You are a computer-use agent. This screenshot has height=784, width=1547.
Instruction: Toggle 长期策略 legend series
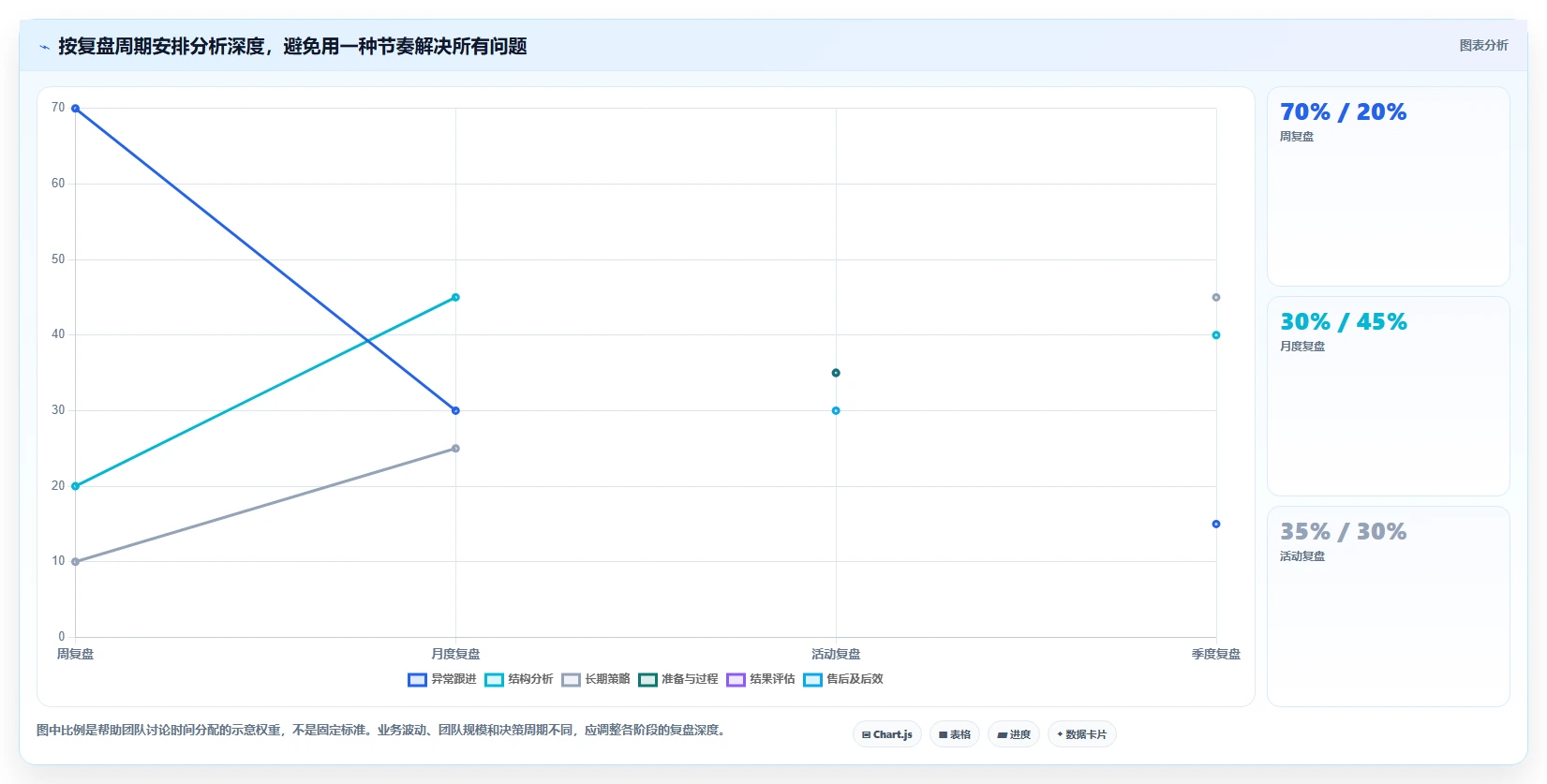[596, 679]
